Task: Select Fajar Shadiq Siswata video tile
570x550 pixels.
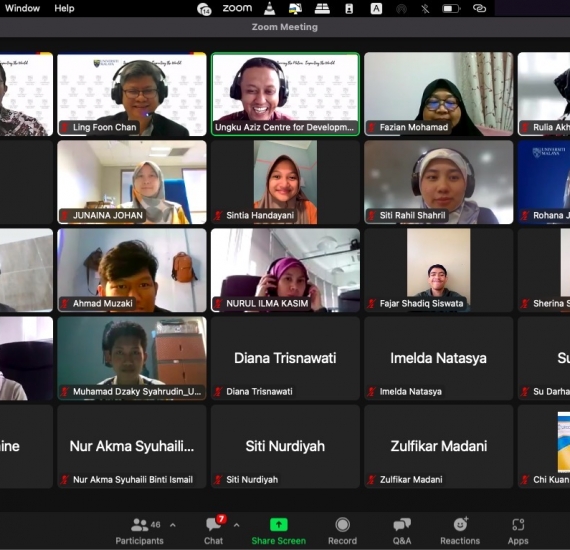Action: click(x=439, y=270)
